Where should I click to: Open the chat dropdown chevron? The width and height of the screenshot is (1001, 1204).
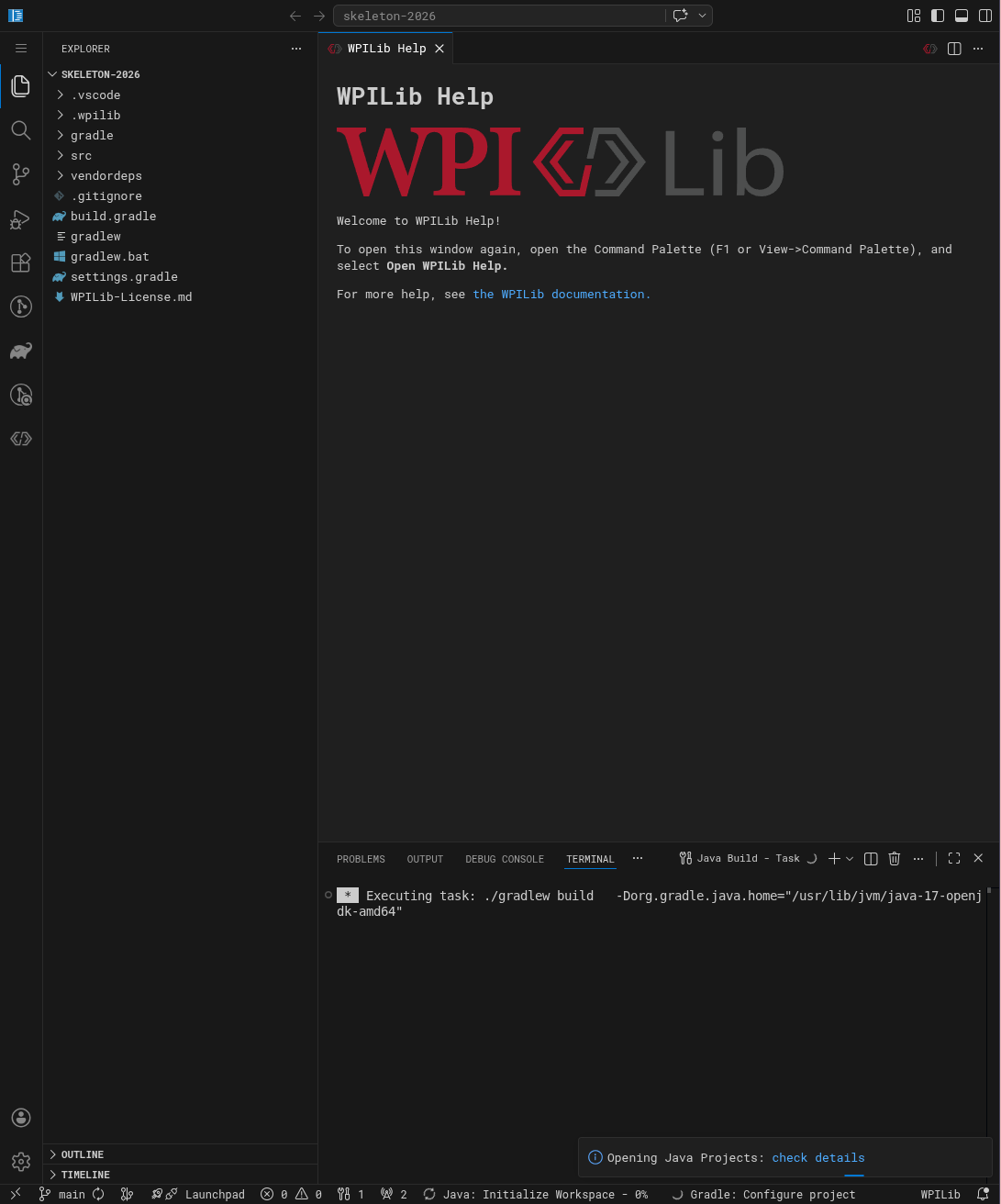pyautogui.click(x=703, y=16)
